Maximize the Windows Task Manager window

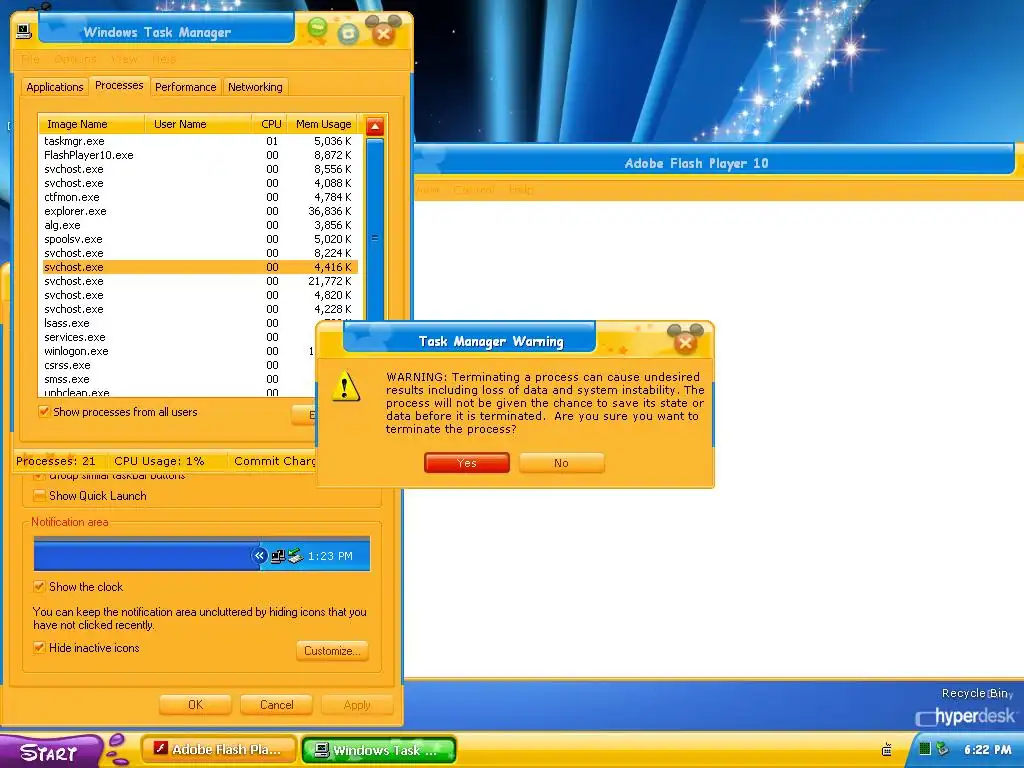click(x=349, y=33)
